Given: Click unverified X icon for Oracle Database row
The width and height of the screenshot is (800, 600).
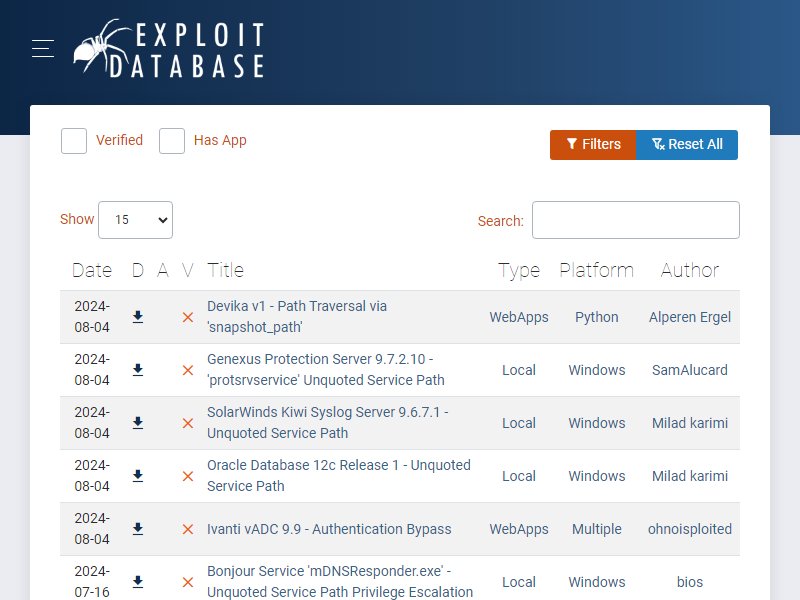Looking at the screenshot, I should coord(188,477).
